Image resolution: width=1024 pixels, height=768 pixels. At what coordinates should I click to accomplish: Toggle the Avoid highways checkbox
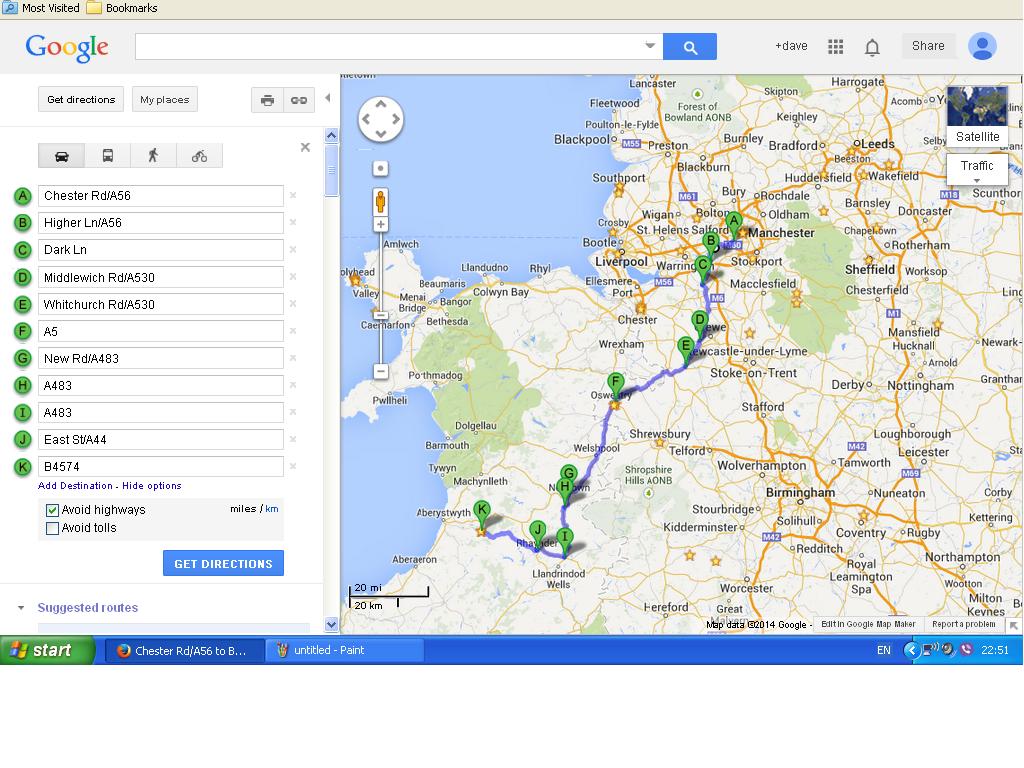52,510
